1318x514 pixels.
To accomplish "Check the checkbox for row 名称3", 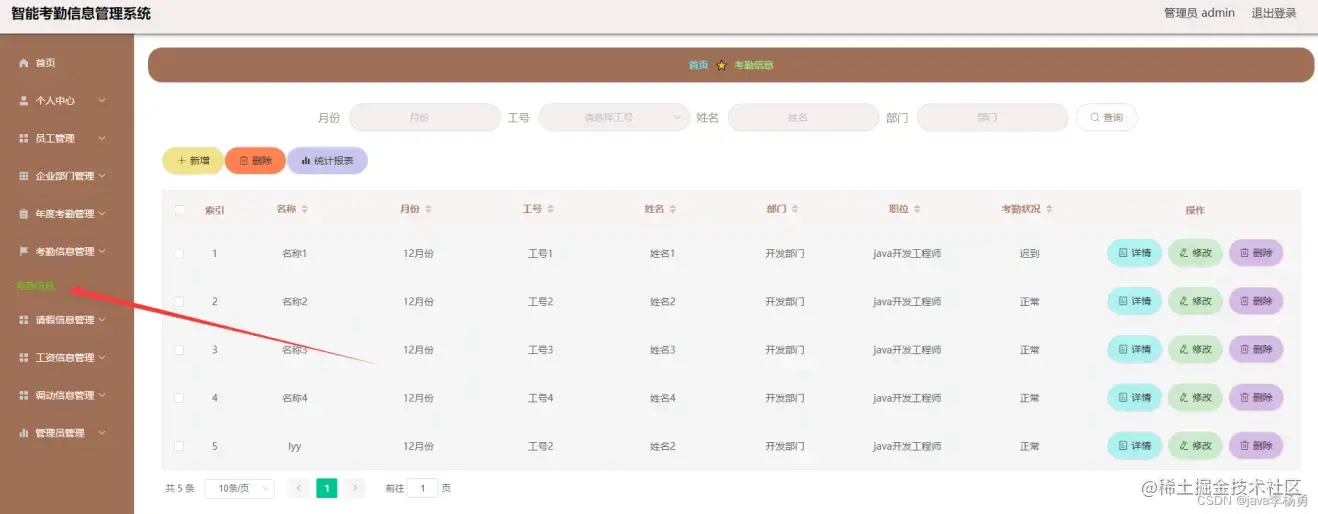I will tap(180, 350).
